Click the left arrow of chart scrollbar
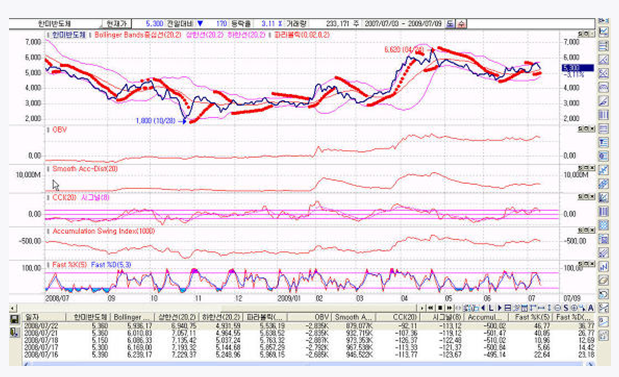Viewport: 619px width, 377px height. [x=13, y=308]
